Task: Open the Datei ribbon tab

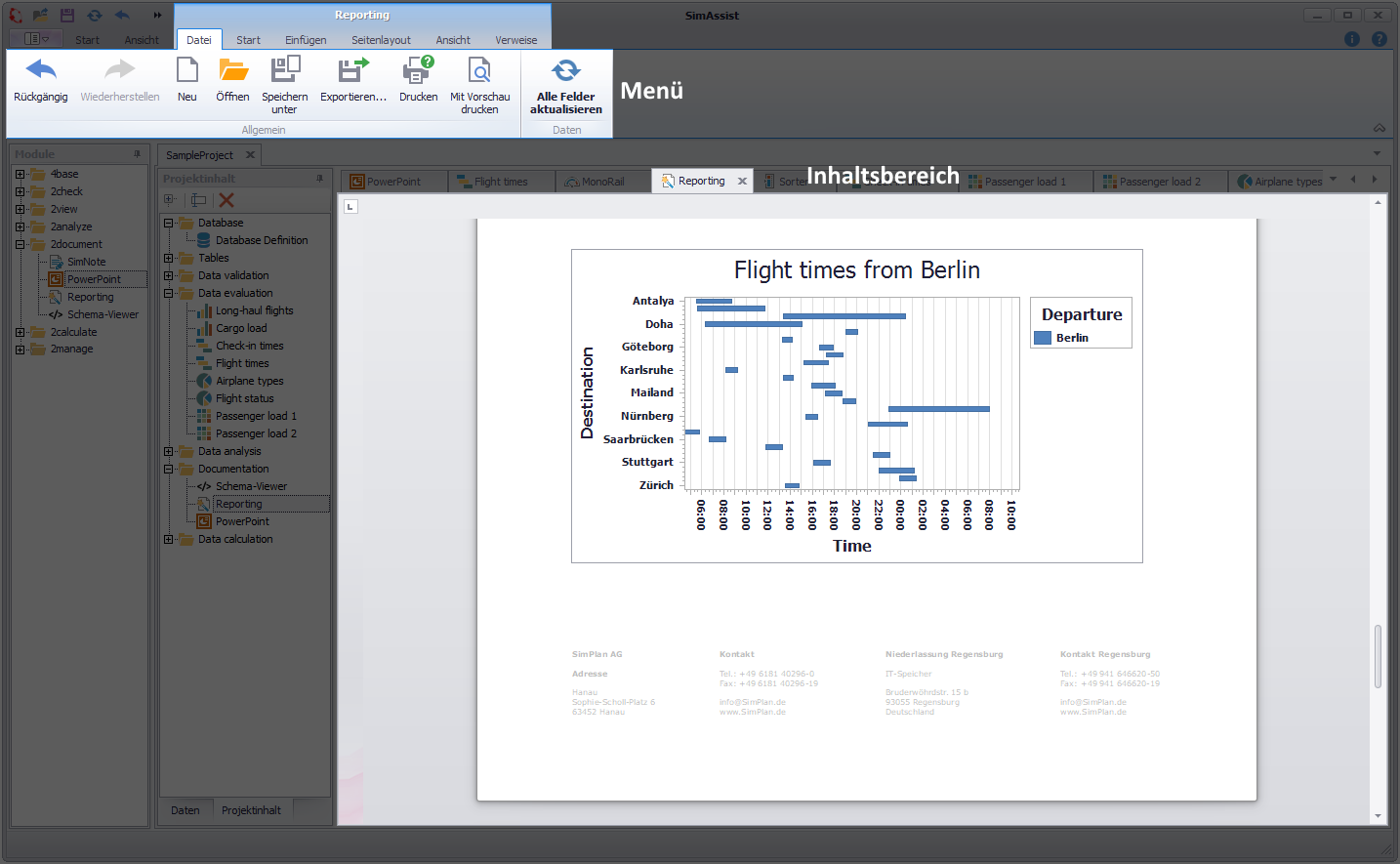Action: [x=199, y=40]
